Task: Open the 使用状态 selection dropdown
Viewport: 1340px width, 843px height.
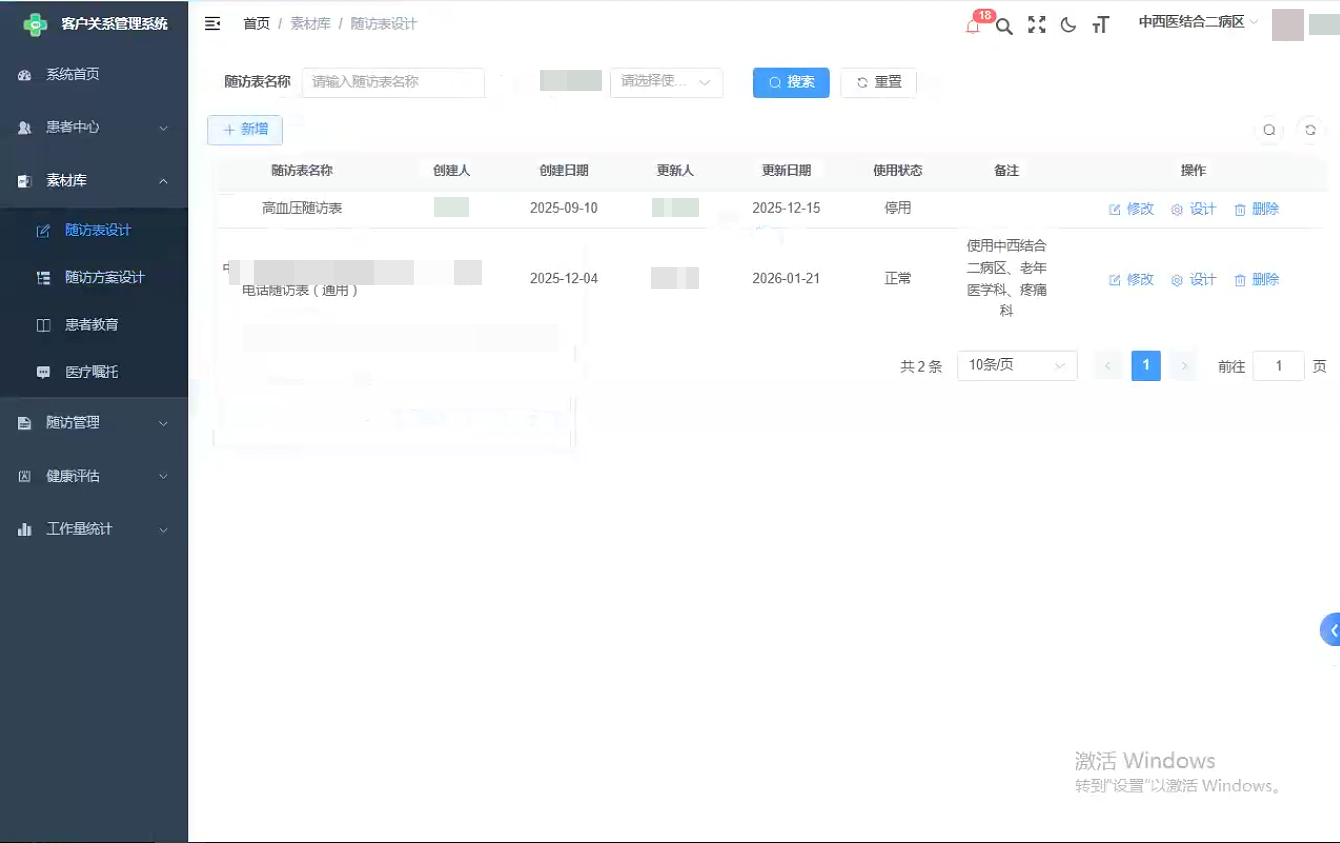Action: point(666,83)
